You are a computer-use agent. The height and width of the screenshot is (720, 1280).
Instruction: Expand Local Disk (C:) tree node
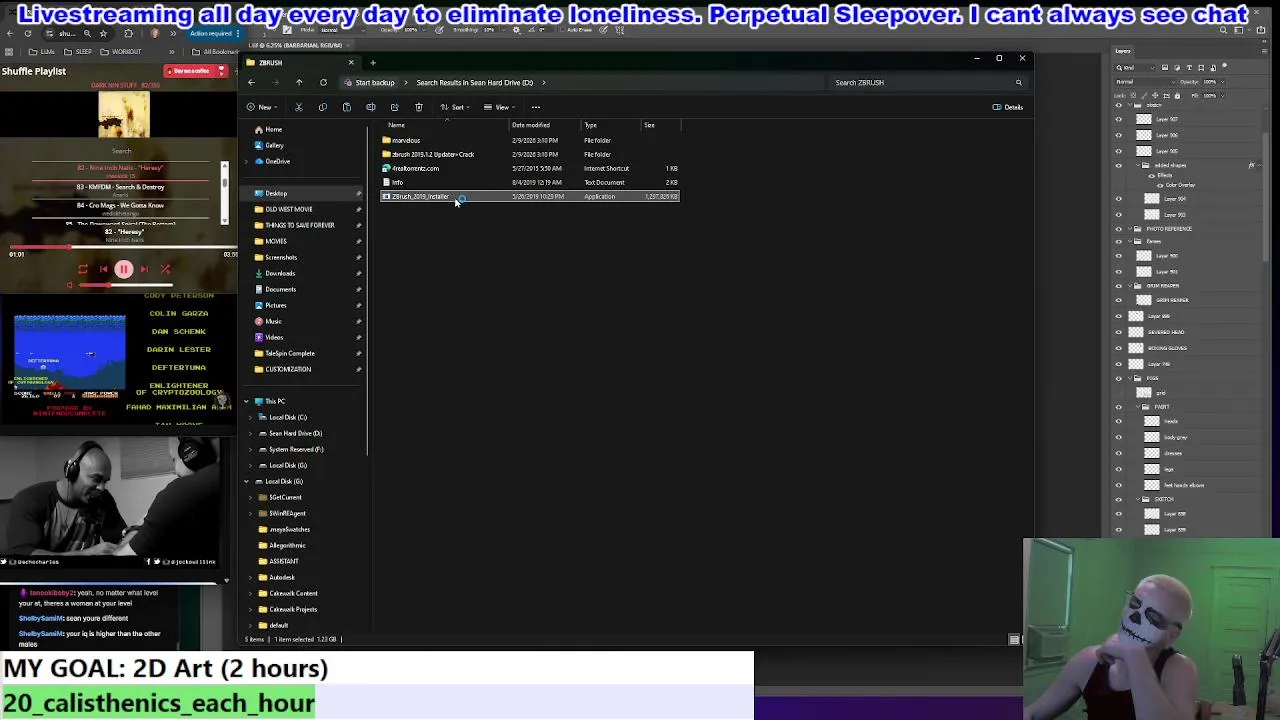click(250, 417)
